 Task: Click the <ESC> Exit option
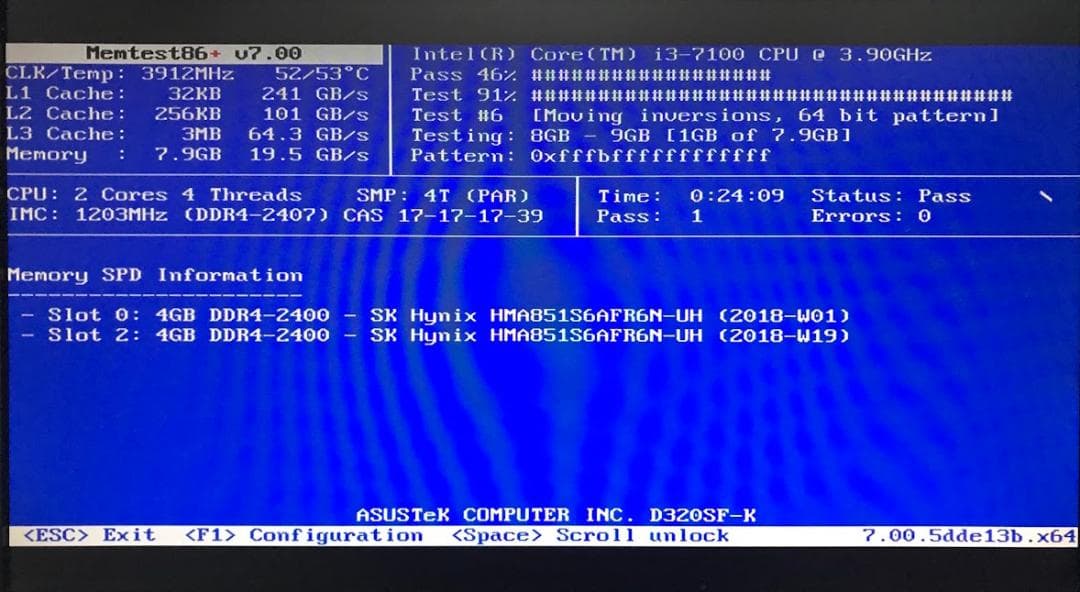click(x=89, y=536)
